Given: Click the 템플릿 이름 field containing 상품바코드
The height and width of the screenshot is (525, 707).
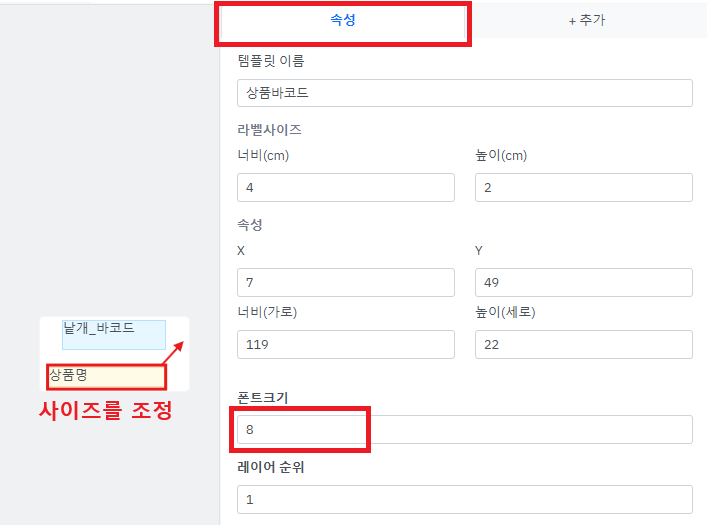Looking at the screenshot, I should pos(464,93).
